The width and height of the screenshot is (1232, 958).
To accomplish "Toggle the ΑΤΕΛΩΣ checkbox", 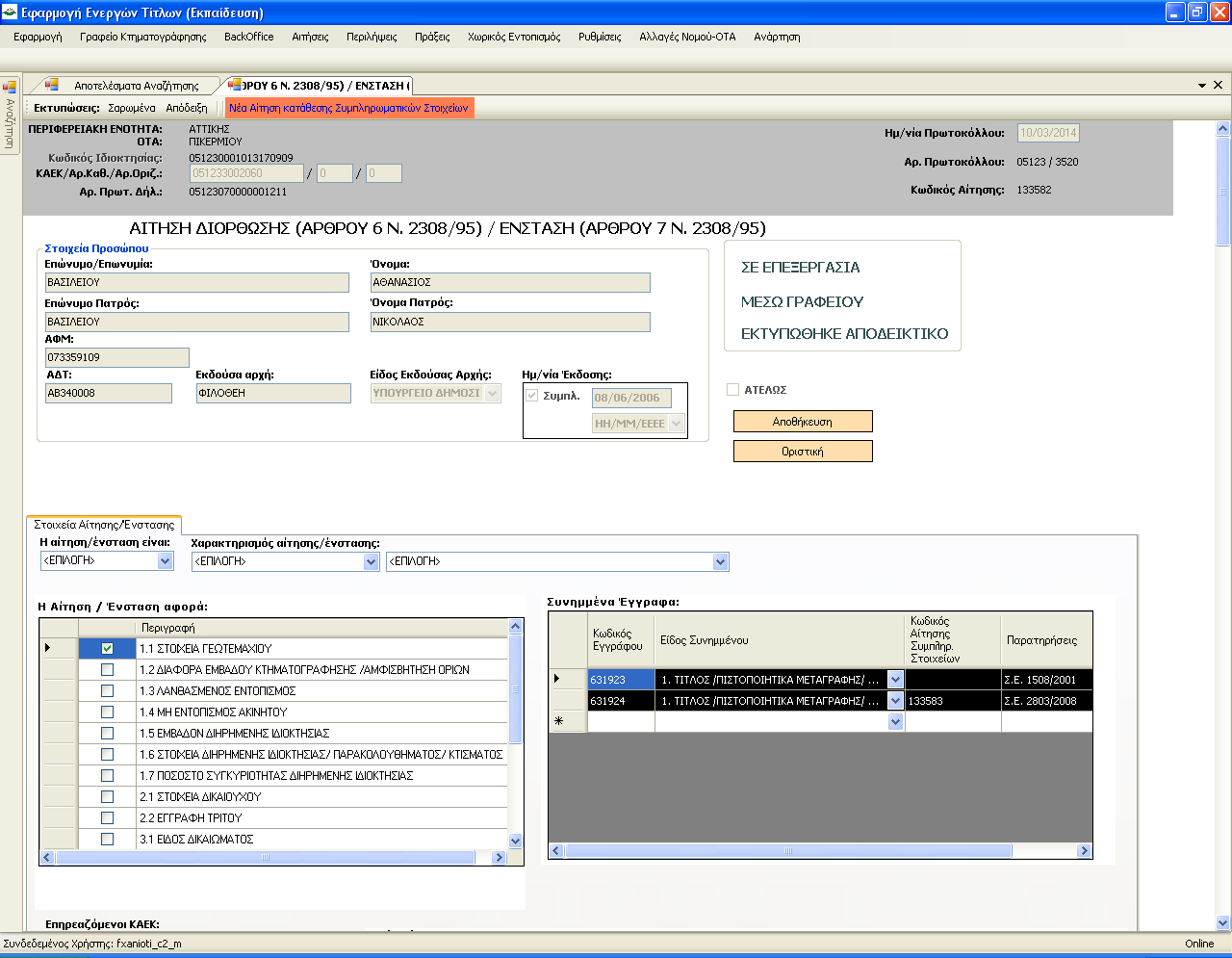I will tap(732, 390).
